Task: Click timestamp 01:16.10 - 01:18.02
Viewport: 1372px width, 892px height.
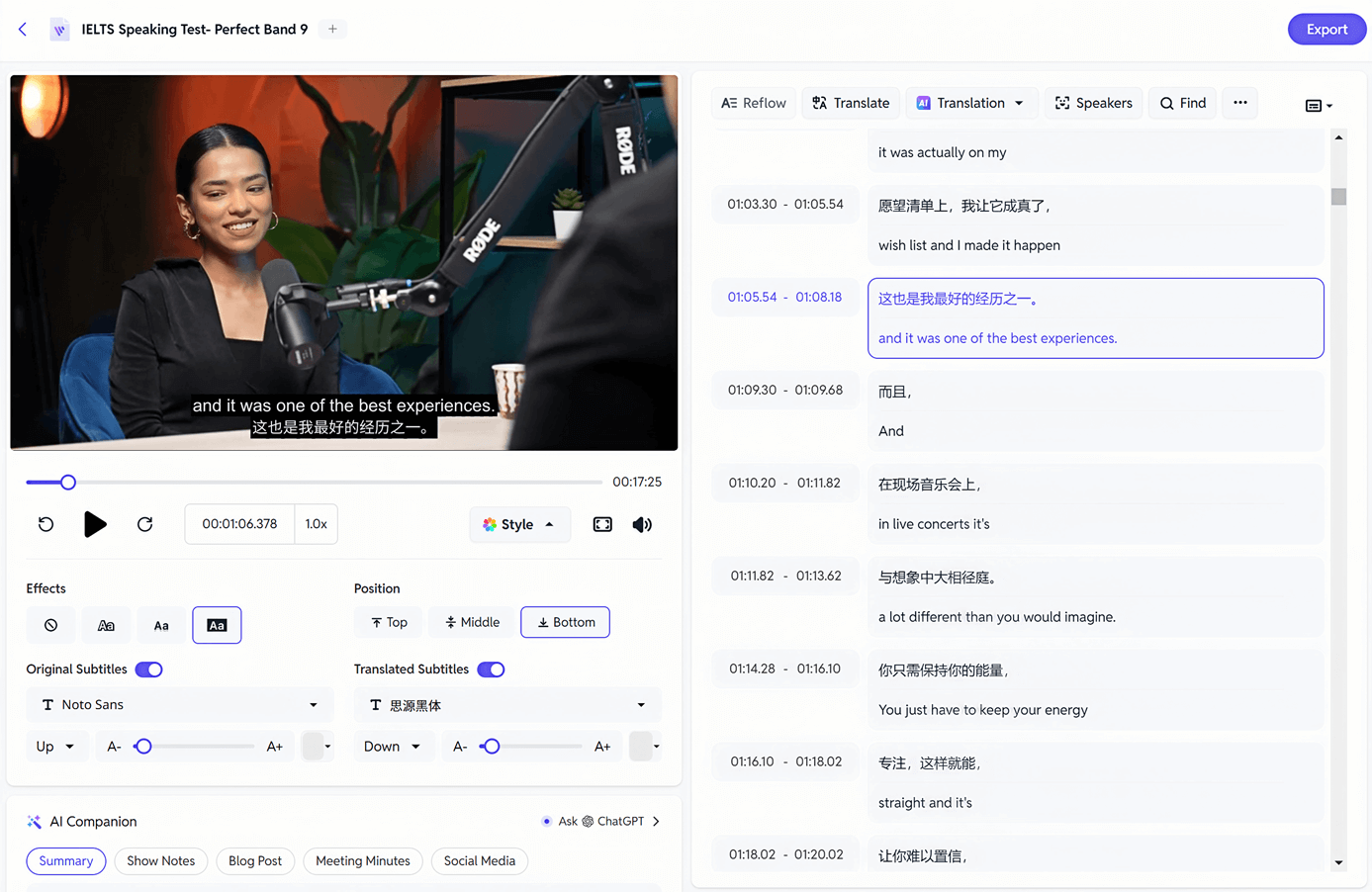Action: [785, 762]
